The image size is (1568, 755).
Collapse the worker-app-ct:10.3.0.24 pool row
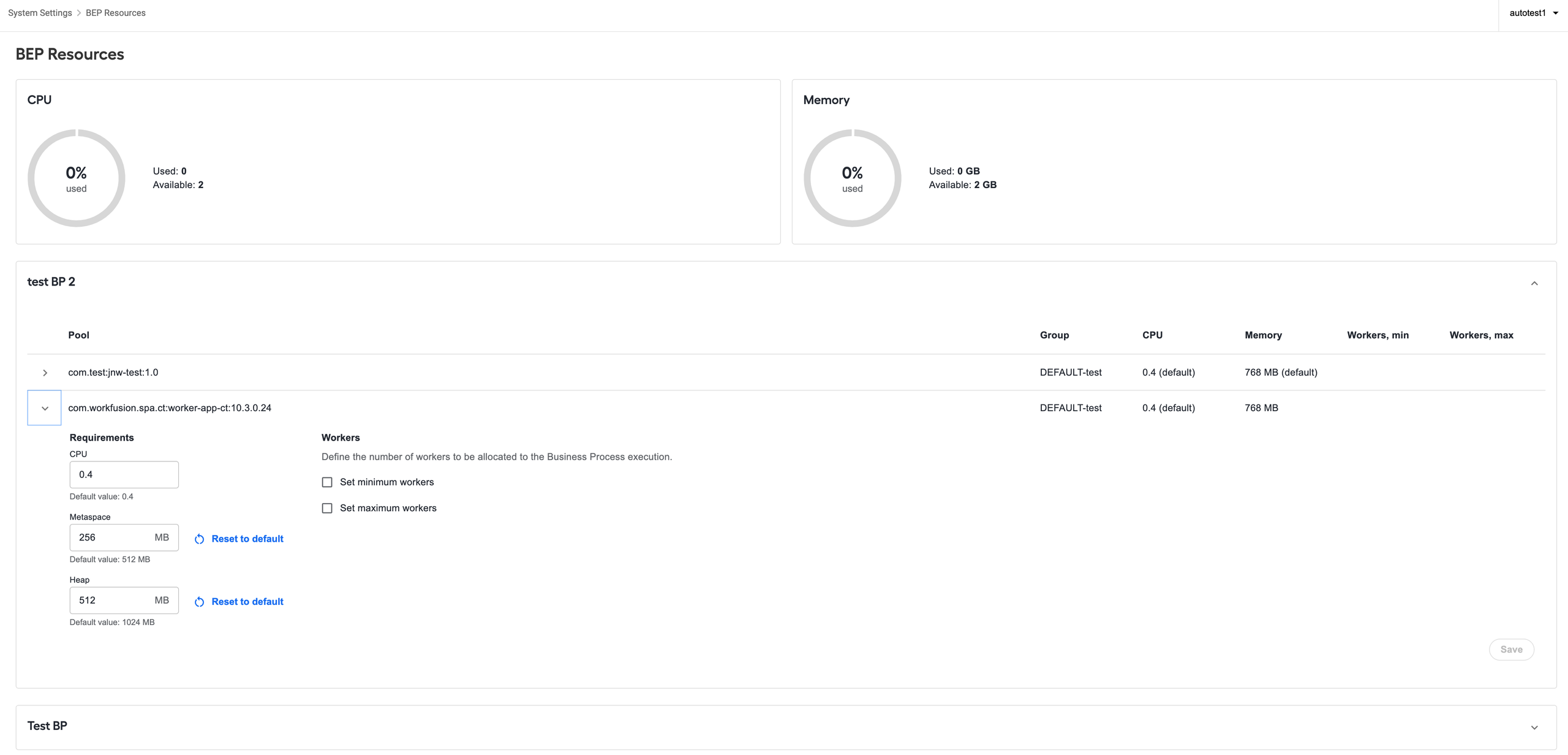coord(45,408)
